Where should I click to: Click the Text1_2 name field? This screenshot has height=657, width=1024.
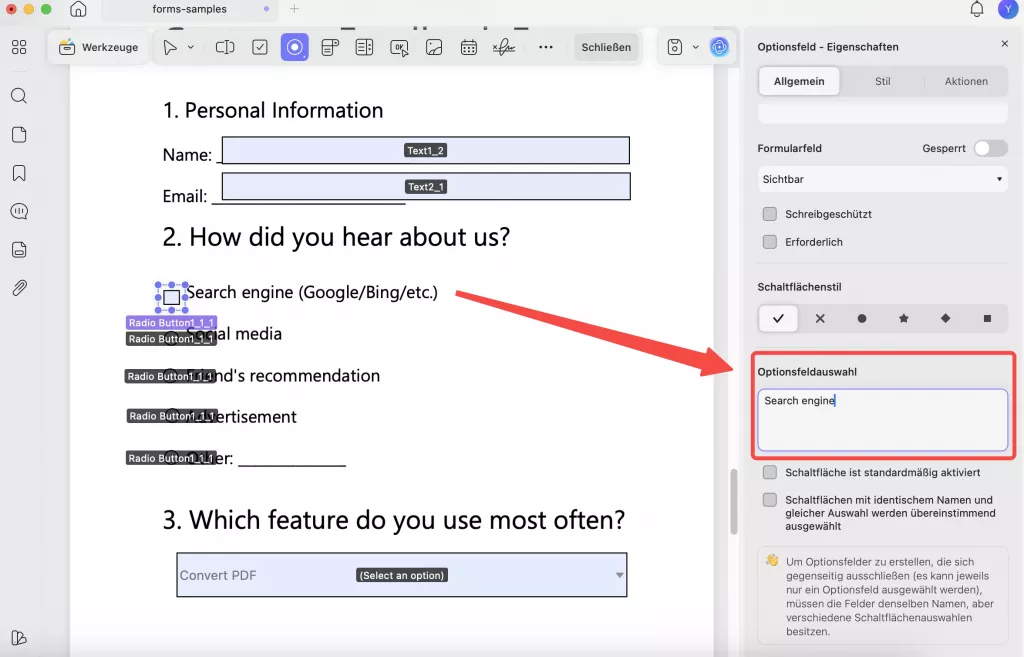[426, 150]
